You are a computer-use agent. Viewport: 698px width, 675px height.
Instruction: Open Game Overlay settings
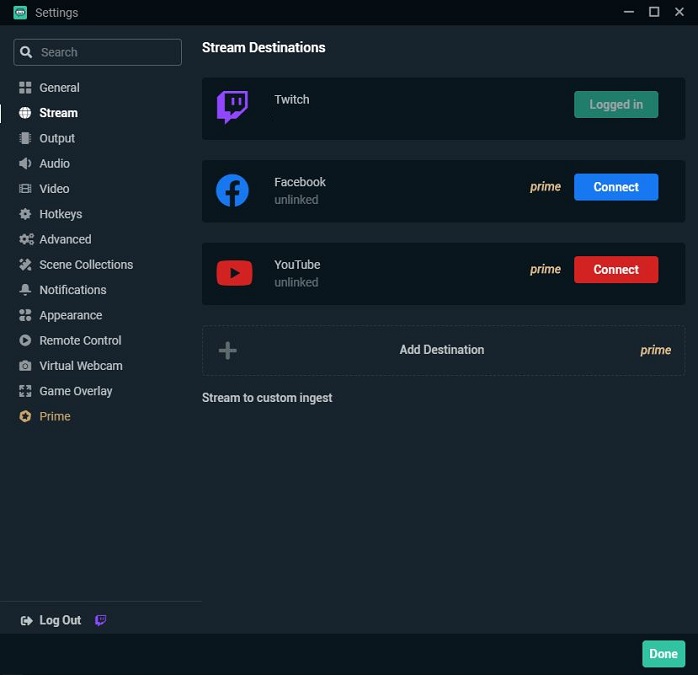click(x=76, y=391)
